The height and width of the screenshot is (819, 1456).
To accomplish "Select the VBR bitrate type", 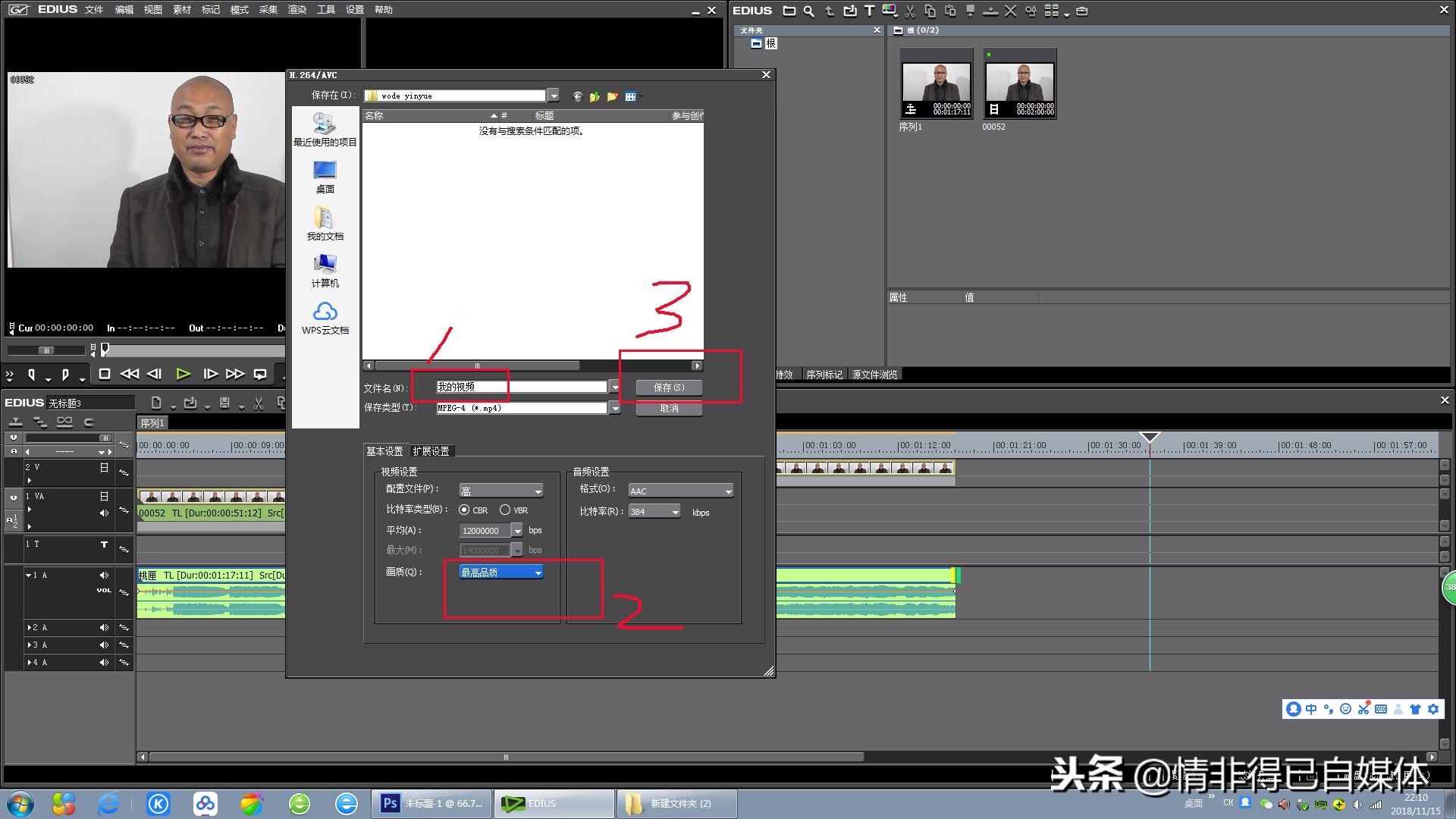I will tap(505, 510).
